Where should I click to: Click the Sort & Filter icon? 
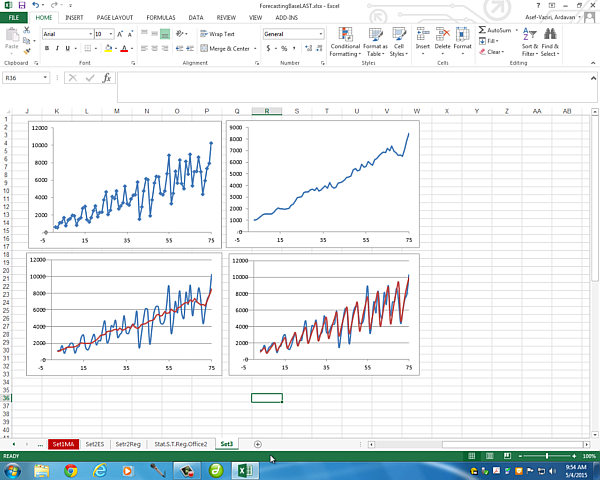[530, 34]
